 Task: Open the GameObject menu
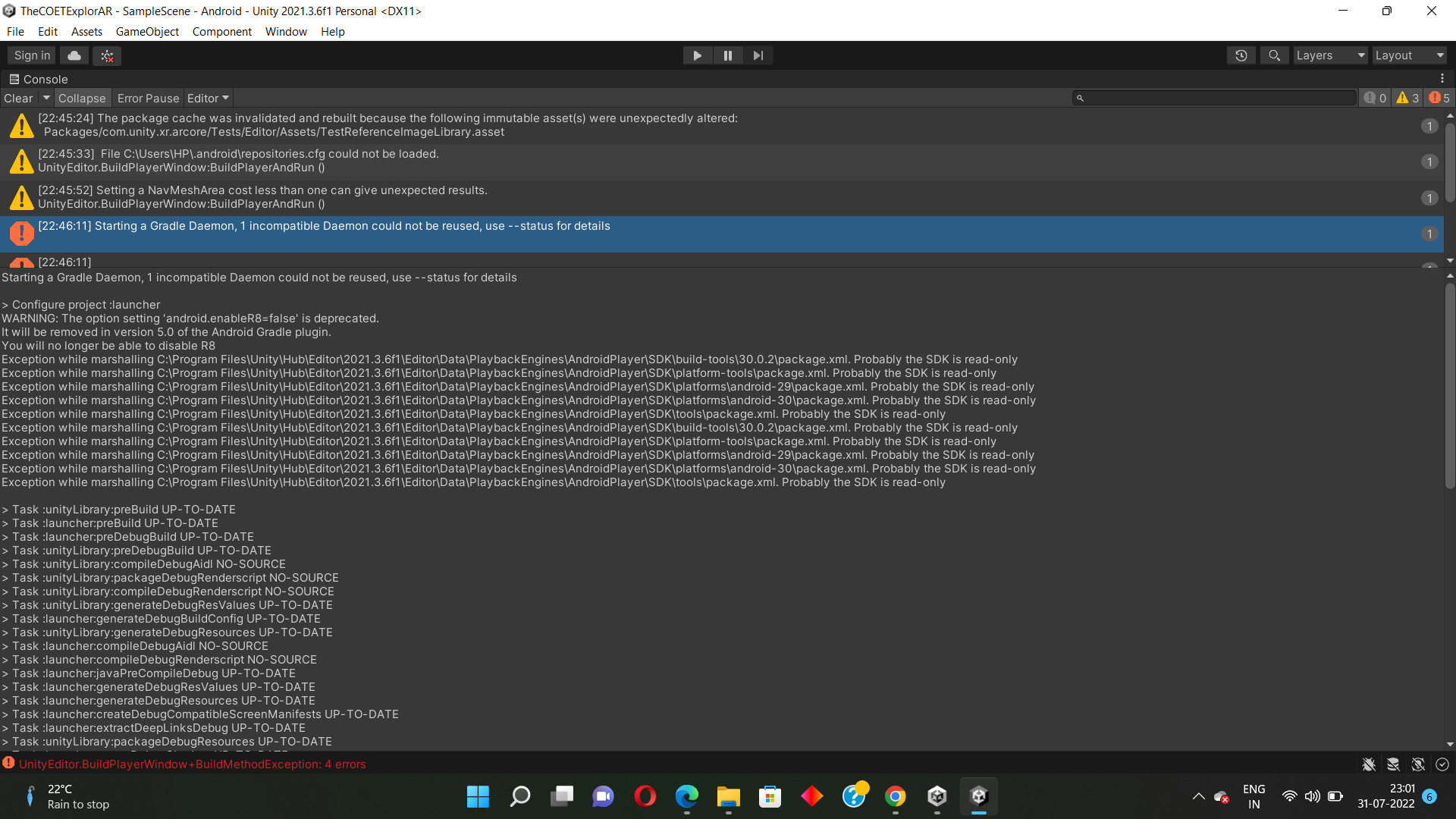[x=147, y=32]
